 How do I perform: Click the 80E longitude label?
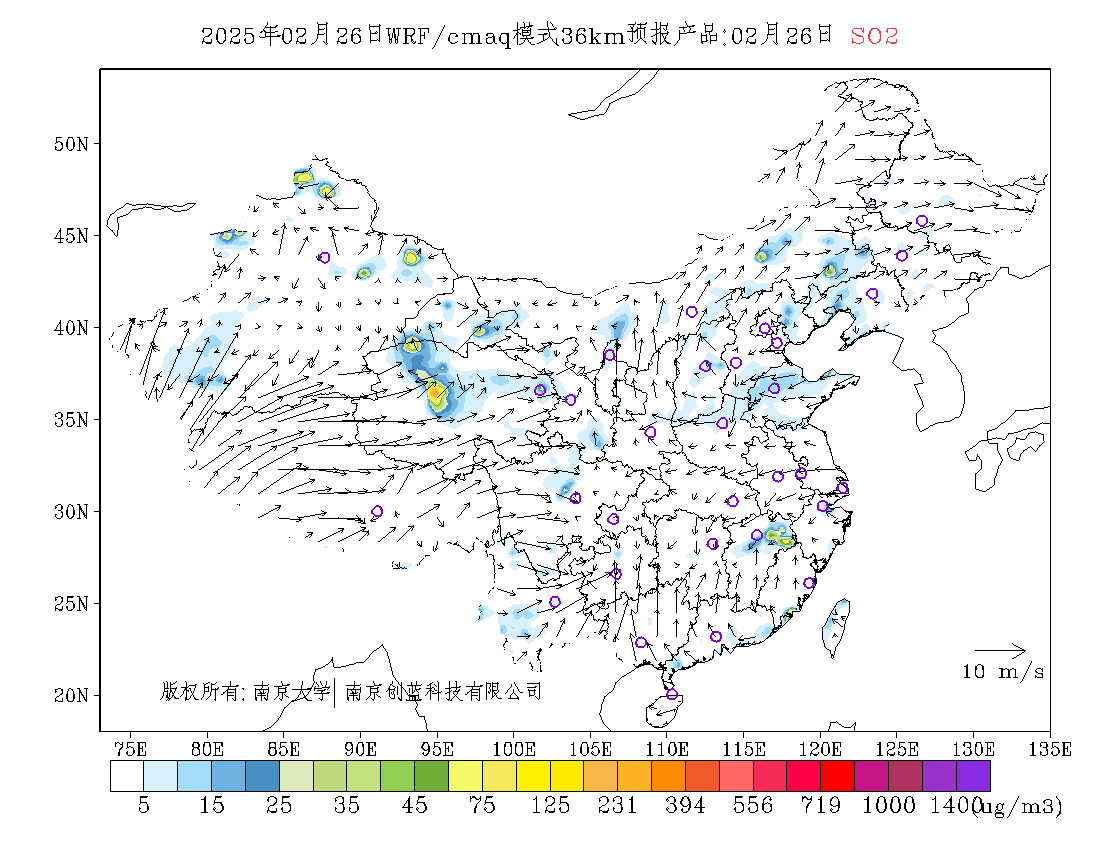pyautogui.click(x=207, y=749)
